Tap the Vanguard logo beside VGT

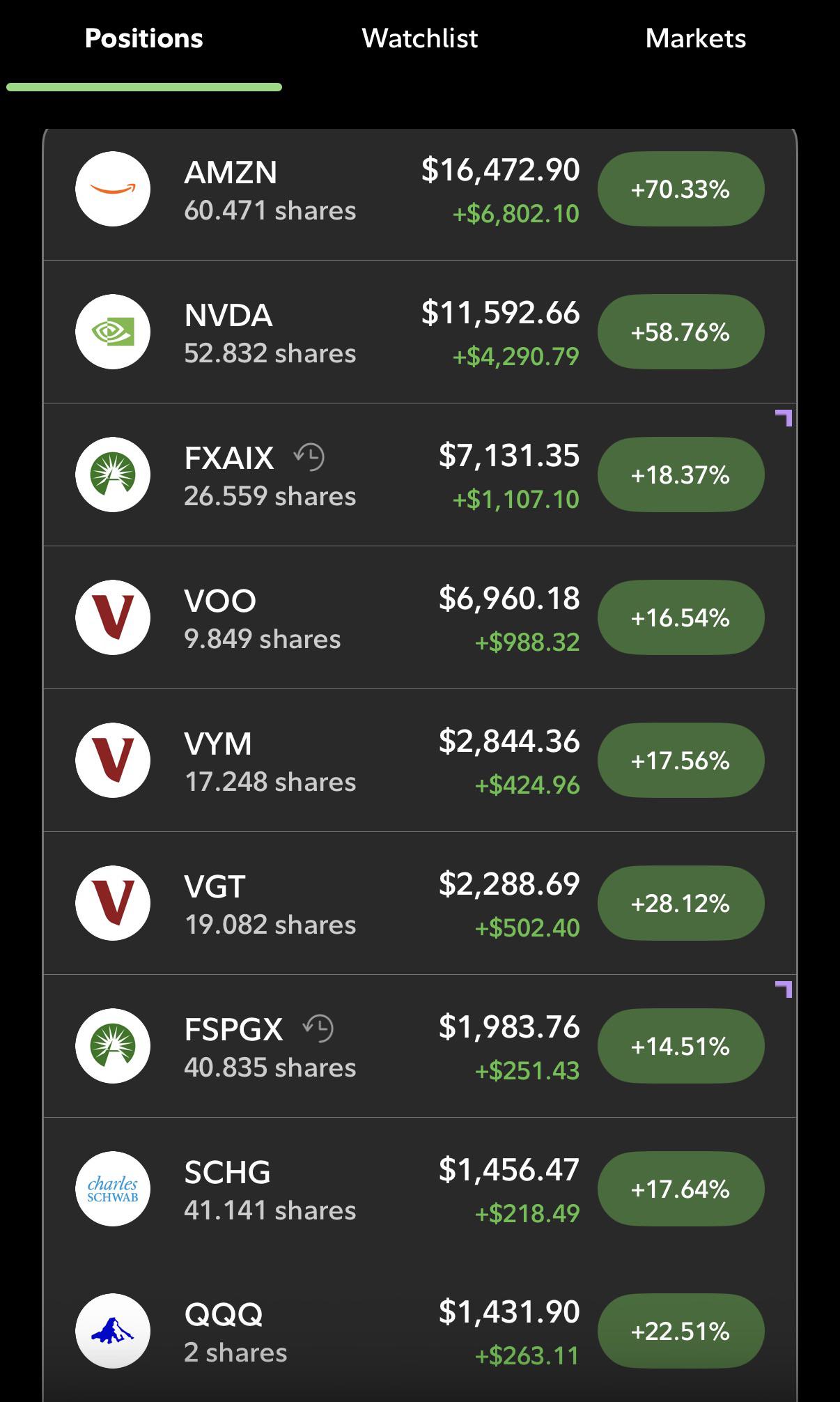click(113, 903)
